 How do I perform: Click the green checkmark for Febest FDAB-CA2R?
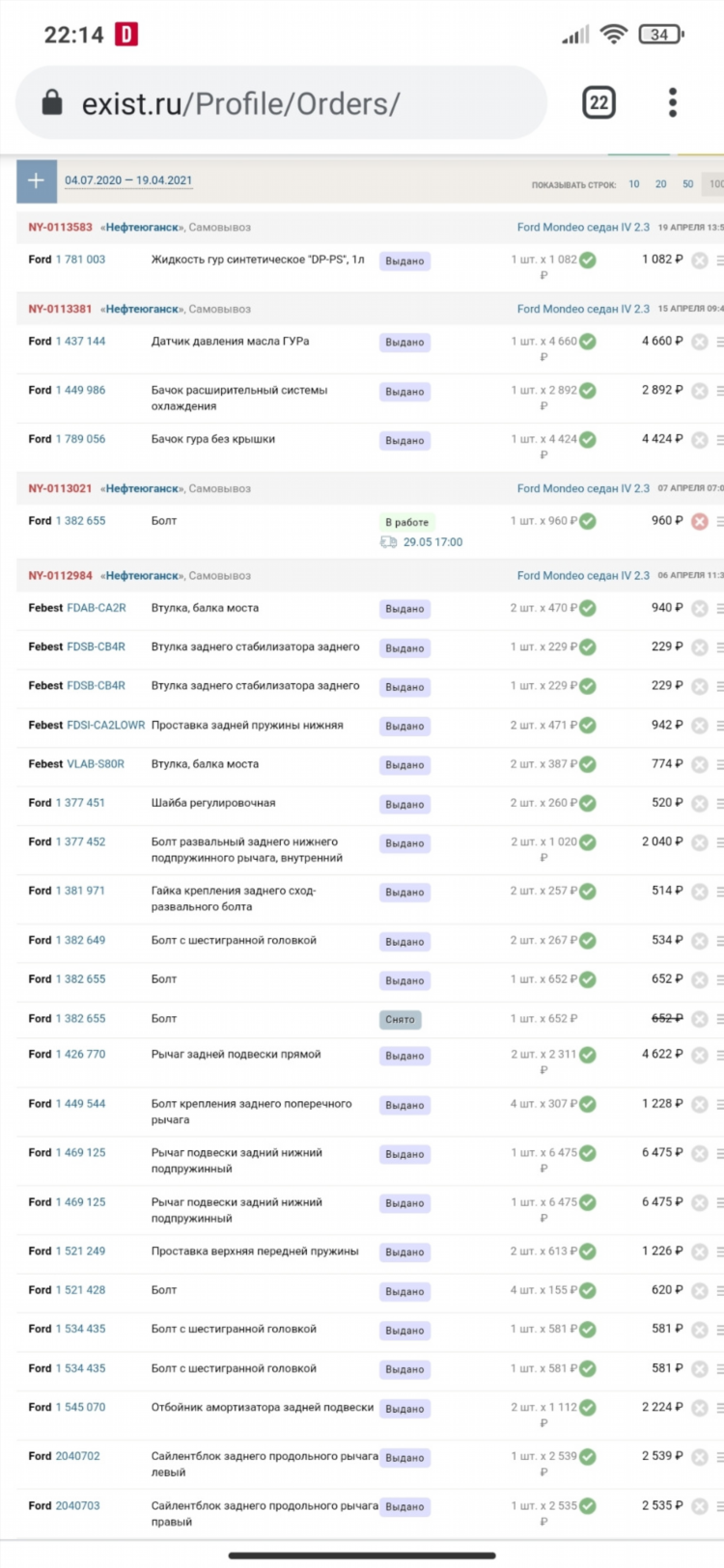point(588,609)
